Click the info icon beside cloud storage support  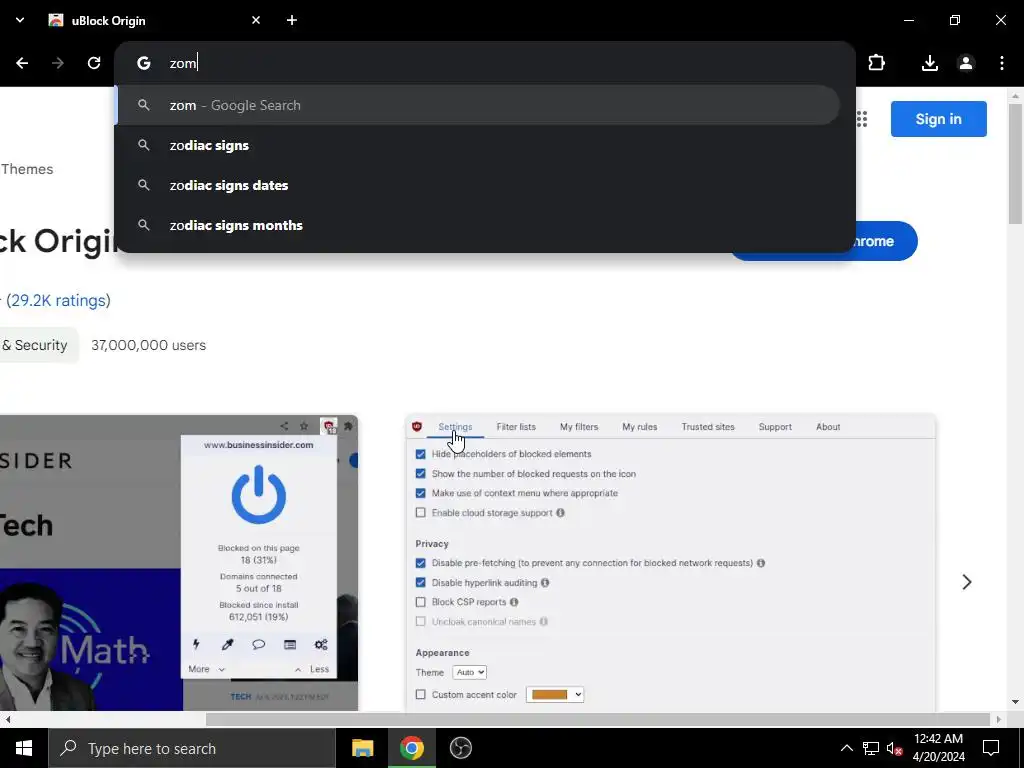click(560, 513)
